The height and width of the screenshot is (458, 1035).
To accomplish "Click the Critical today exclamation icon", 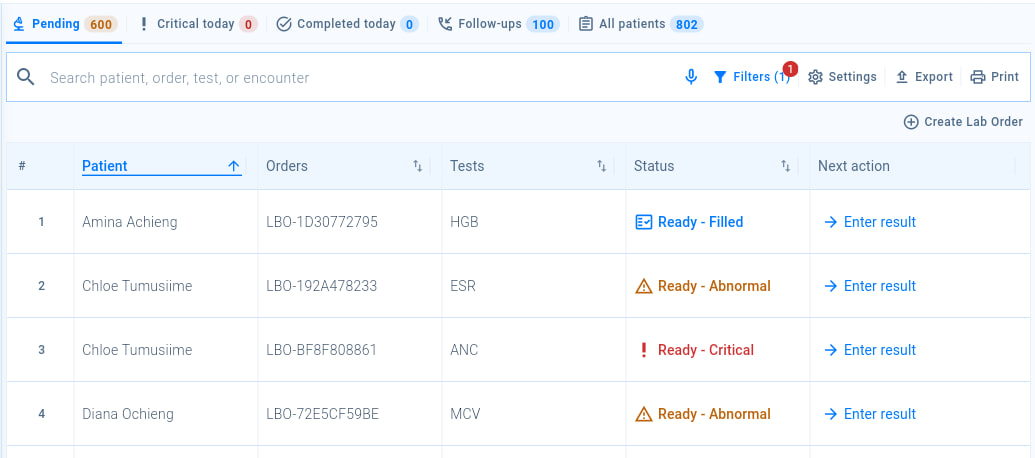I will click(144, 24).
